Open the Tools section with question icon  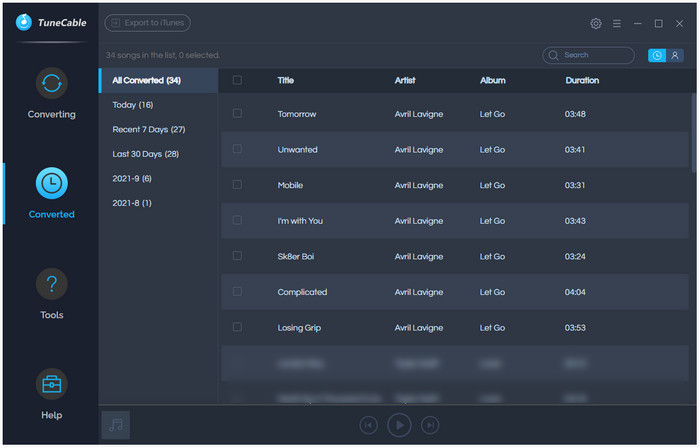pos(51,294)
